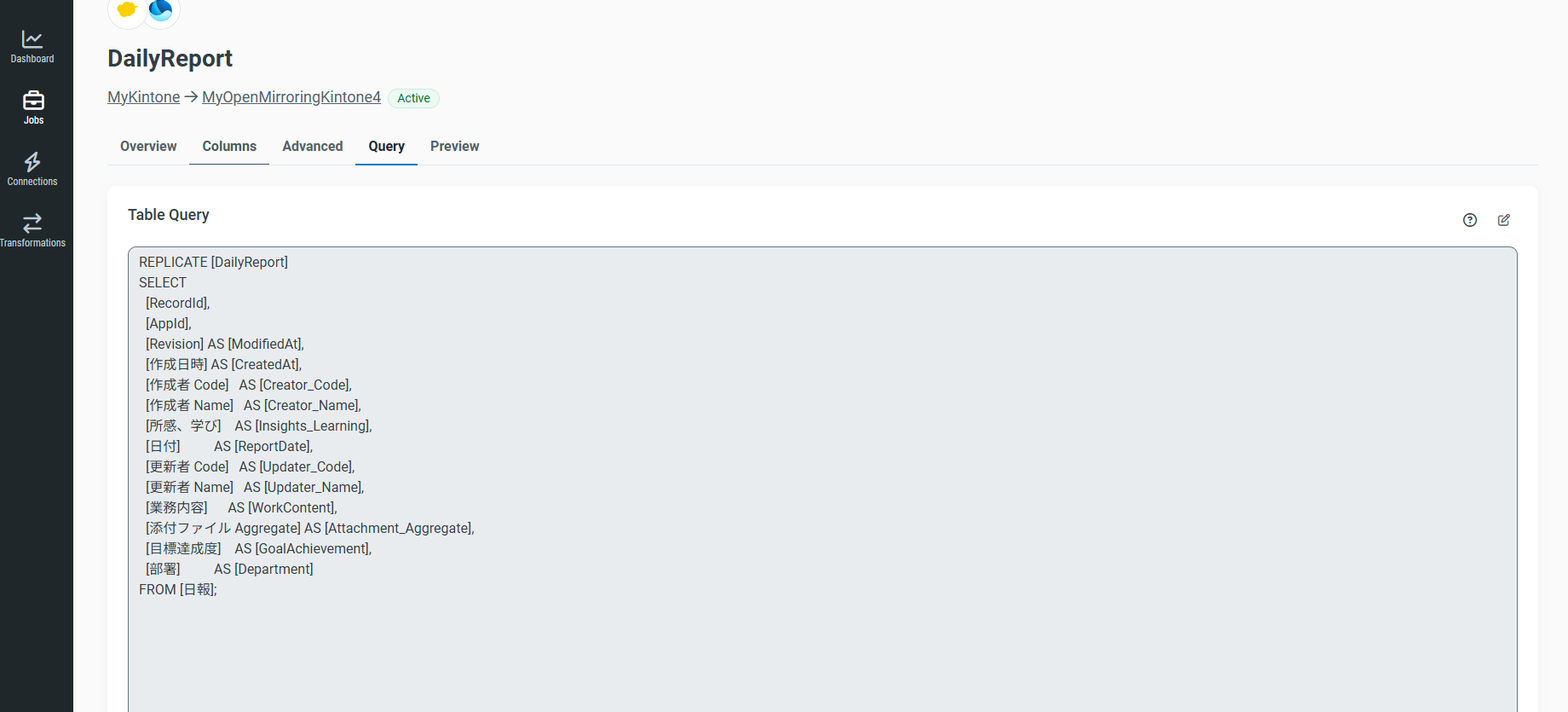
Task: Switch to the Columns tab
Action: (x=229, y=147)
